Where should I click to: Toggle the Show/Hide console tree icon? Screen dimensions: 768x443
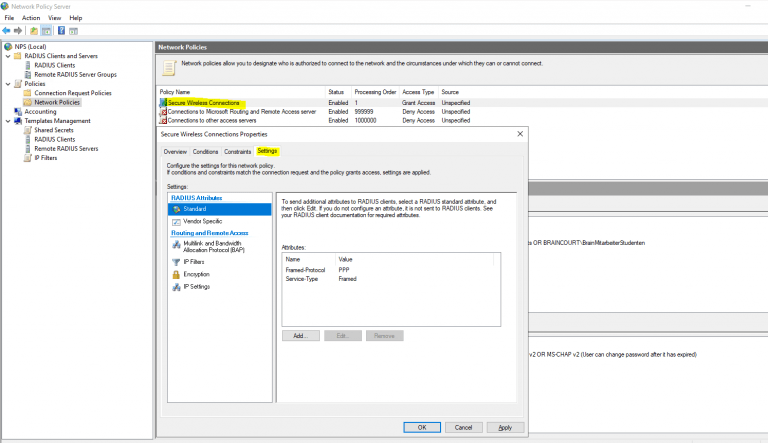point(46,31)
